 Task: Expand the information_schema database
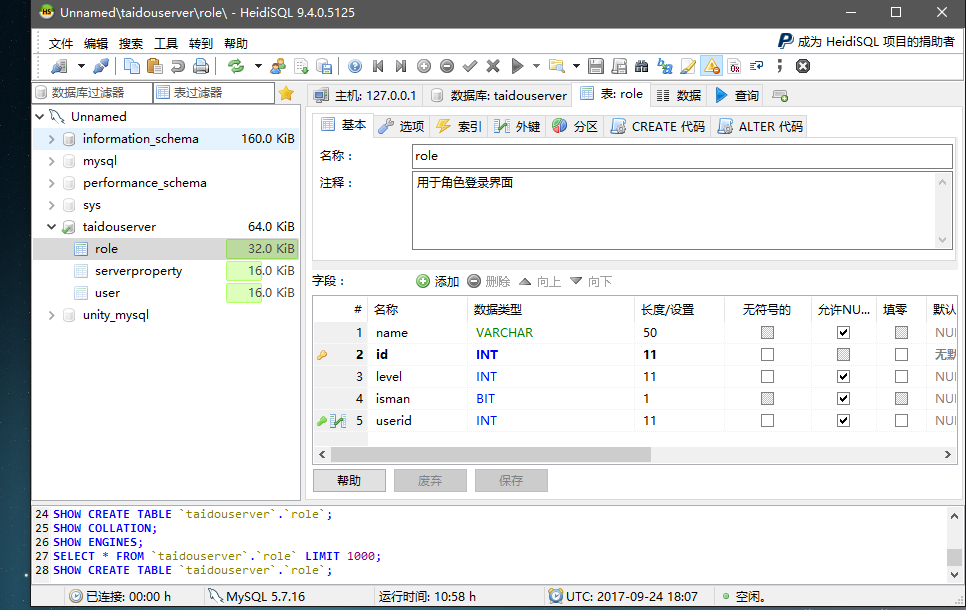pos(52,139)
